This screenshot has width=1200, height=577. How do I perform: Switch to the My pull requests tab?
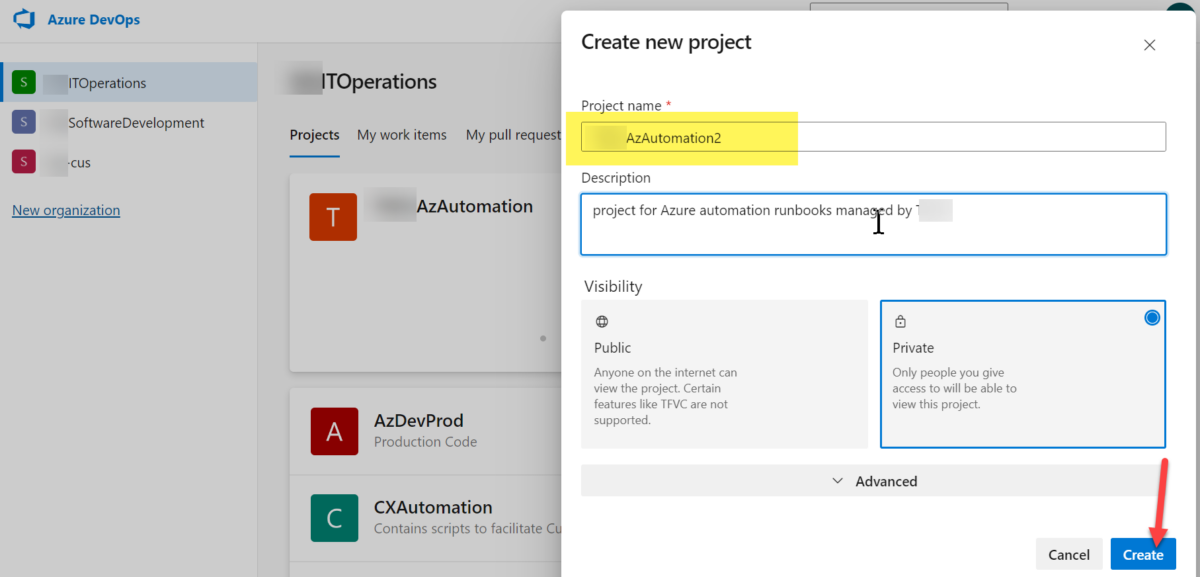(x=514, y=135)
